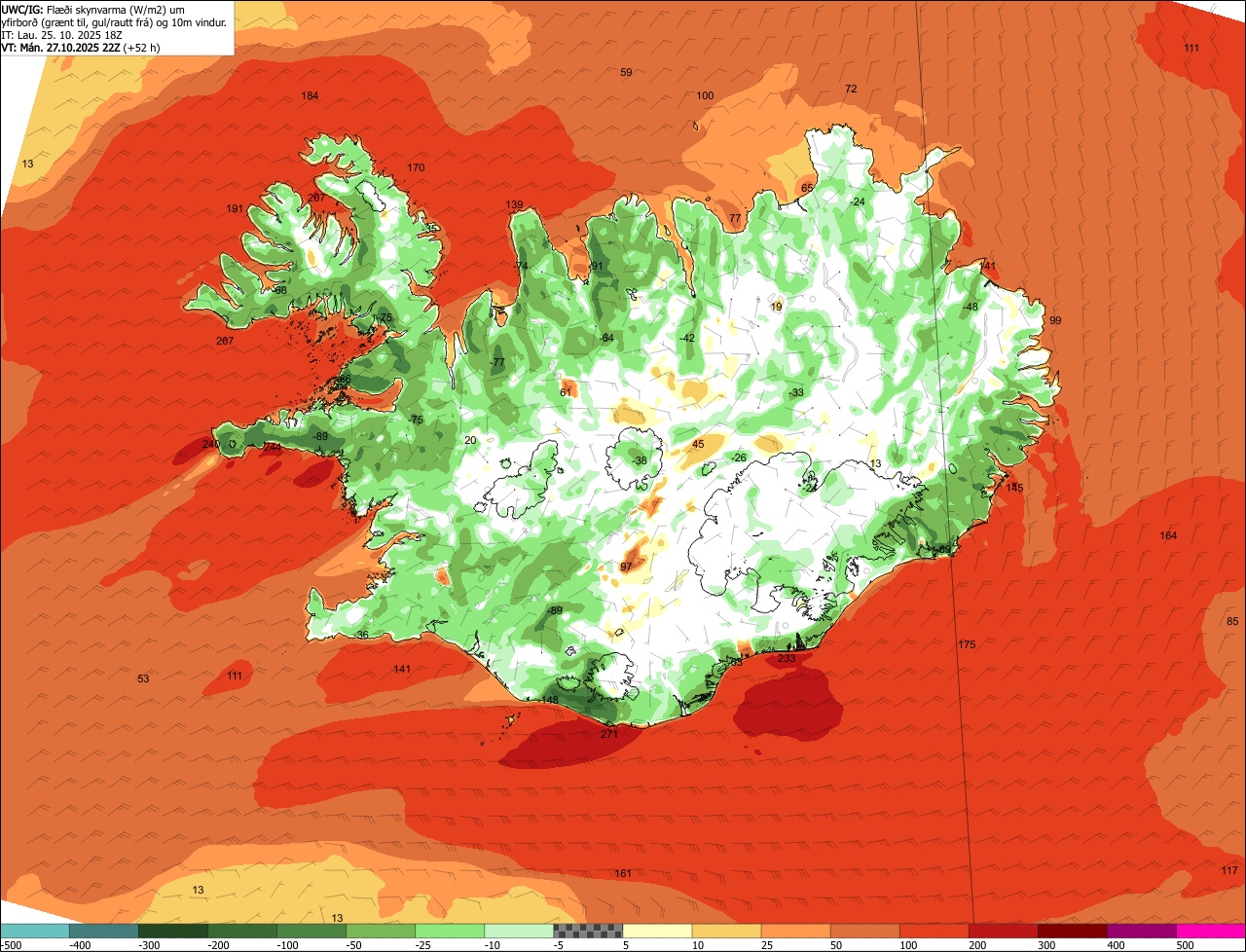
Task: Click the '139' value off the north coast
Action: (514, 204)
